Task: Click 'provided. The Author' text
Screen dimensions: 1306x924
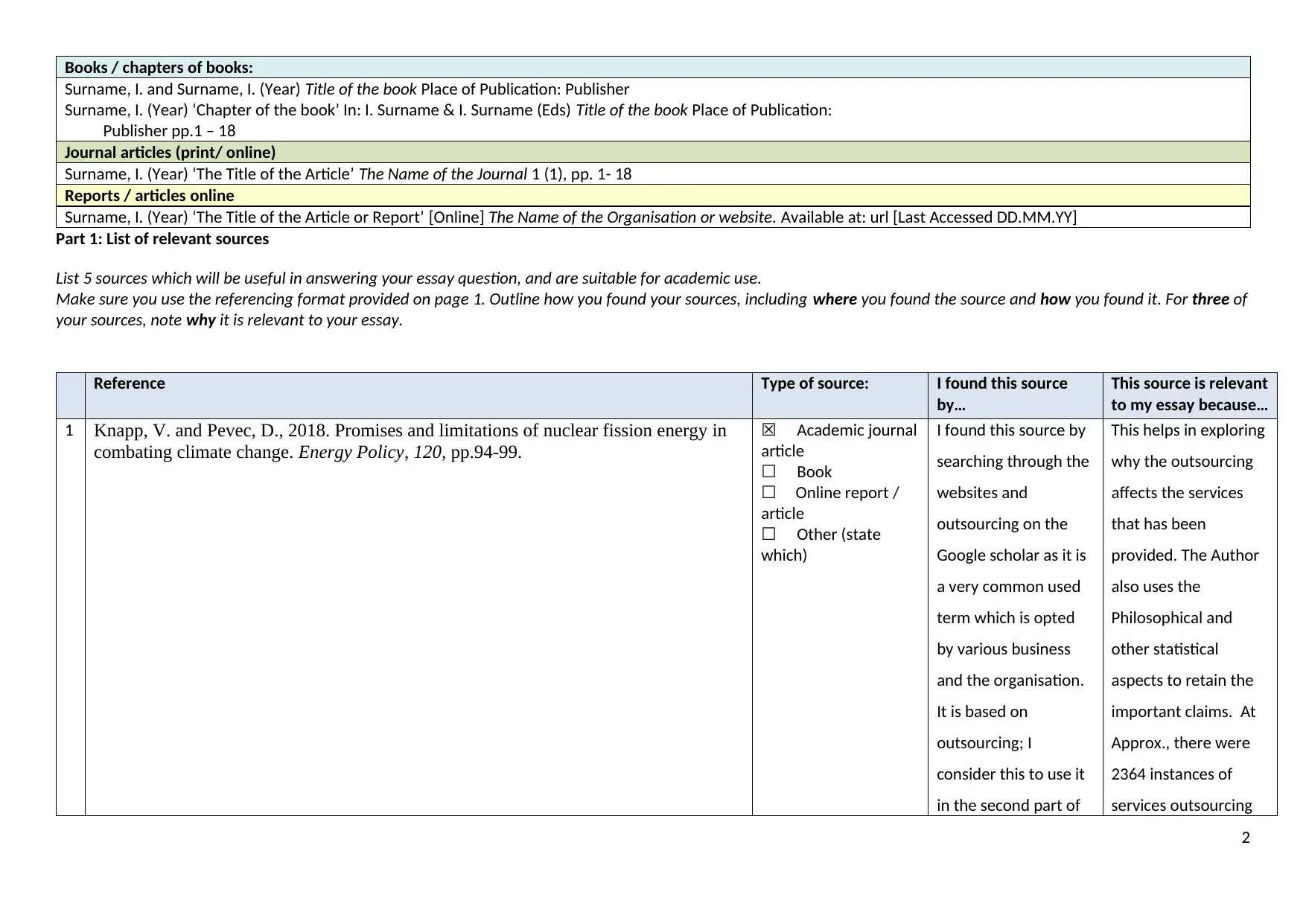Action: click(1185, 555)
